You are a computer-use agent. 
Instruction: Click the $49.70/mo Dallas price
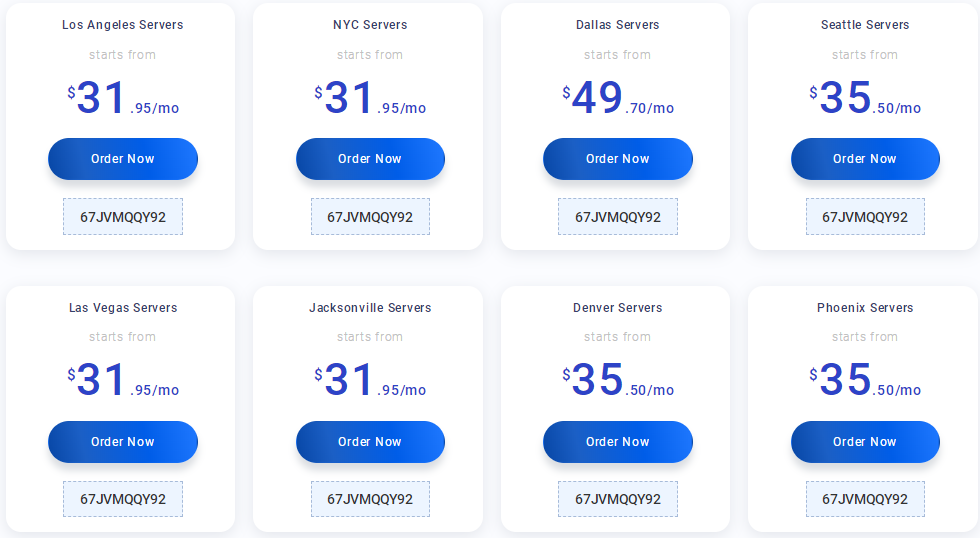point(618,99)
